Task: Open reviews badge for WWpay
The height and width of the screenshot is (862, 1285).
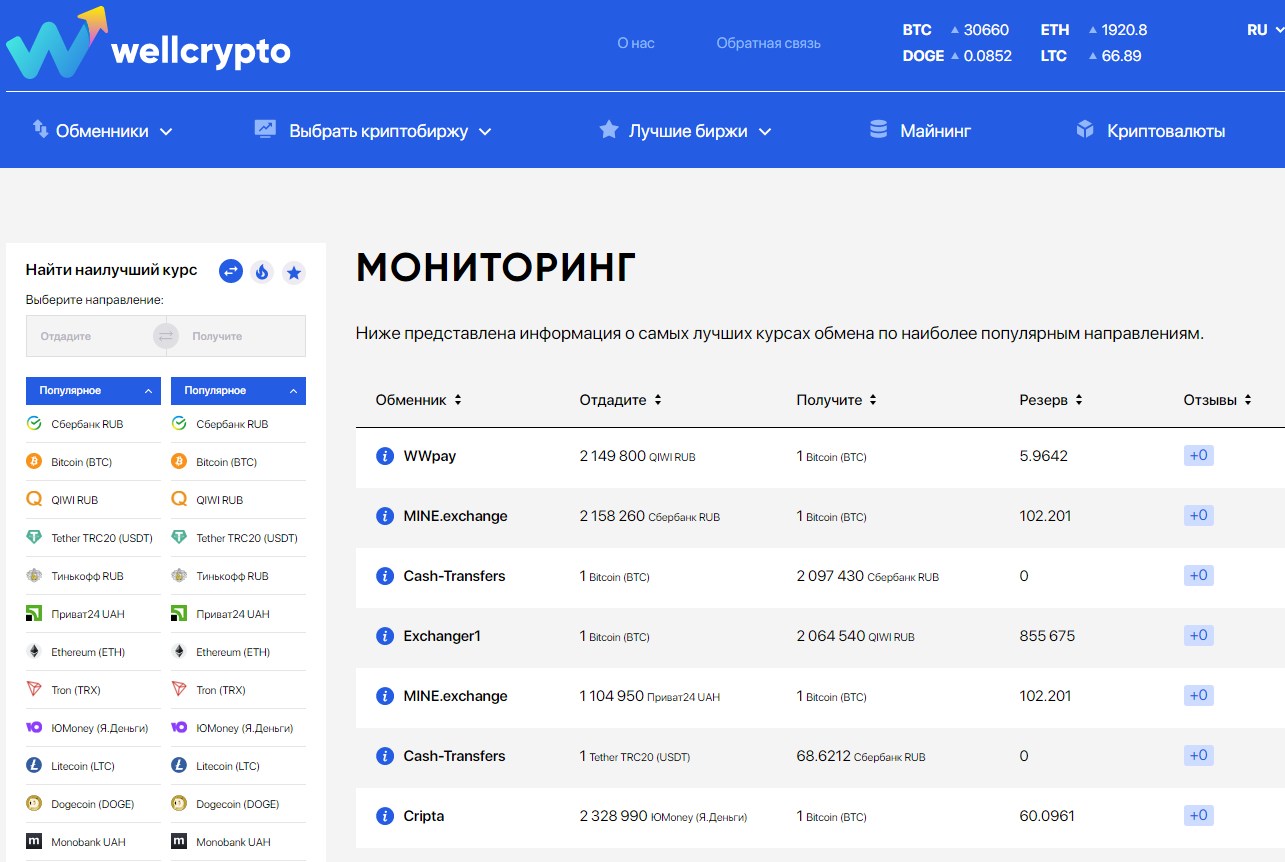Action: click(1198, 456)
